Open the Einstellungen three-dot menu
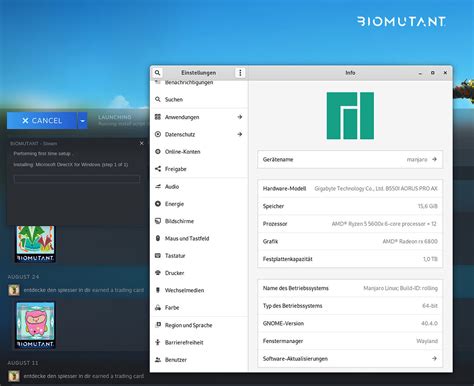Screen dimensions: 474x386 coord(240,73)
